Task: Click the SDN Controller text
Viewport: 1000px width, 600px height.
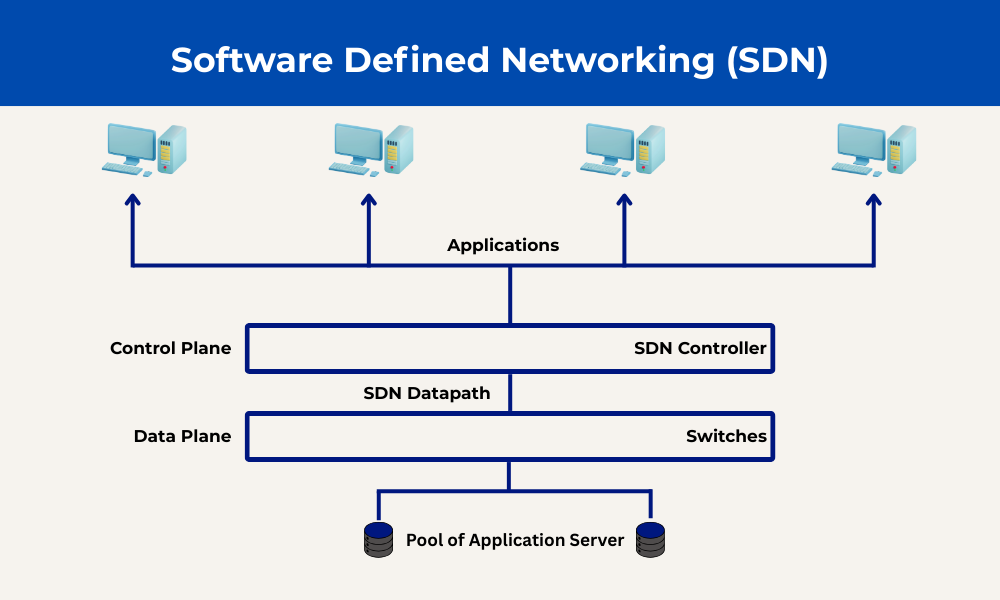Action: click(700, 348)
